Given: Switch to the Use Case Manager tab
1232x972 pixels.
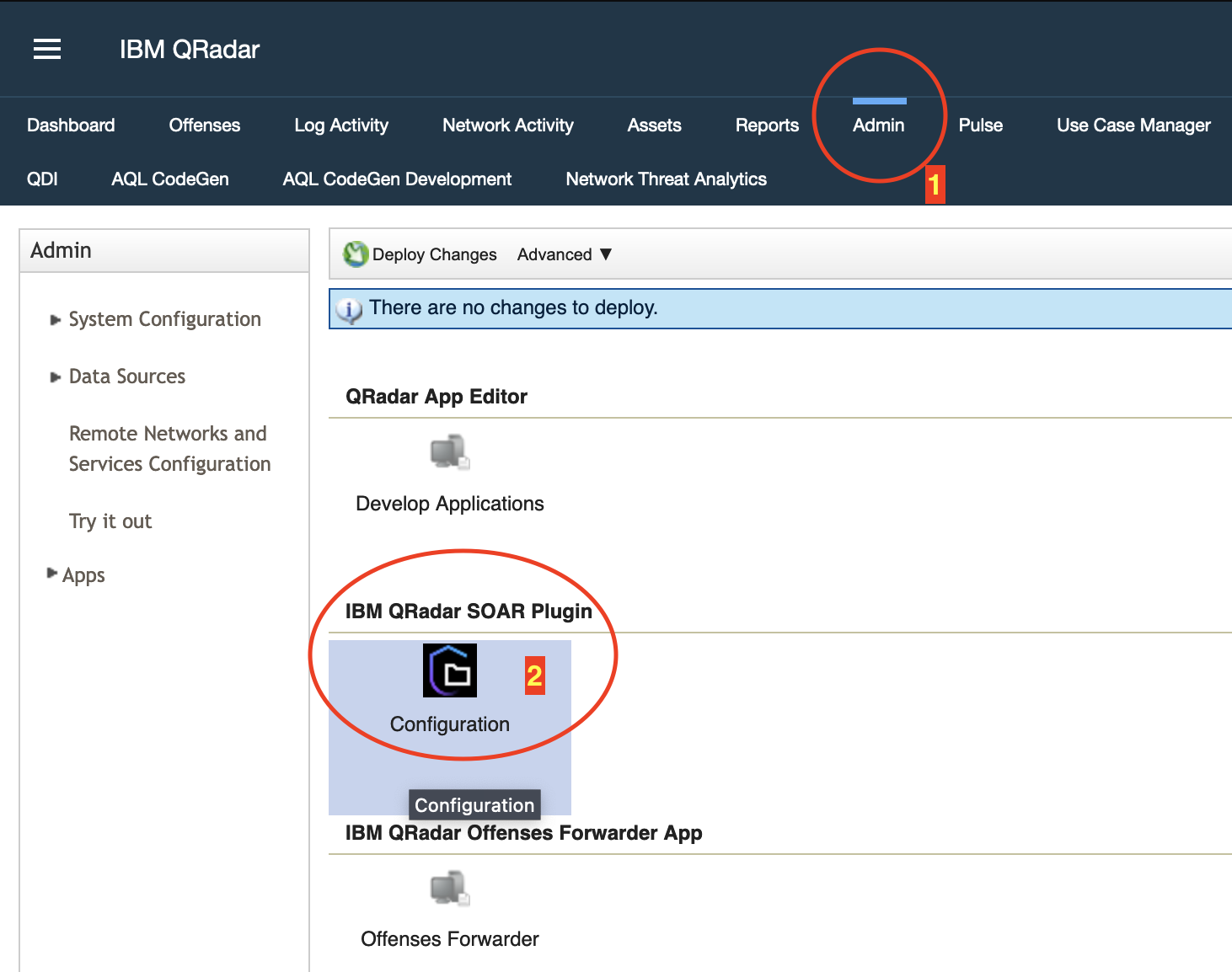Looking at the screenshot, I should (1133, 125).
